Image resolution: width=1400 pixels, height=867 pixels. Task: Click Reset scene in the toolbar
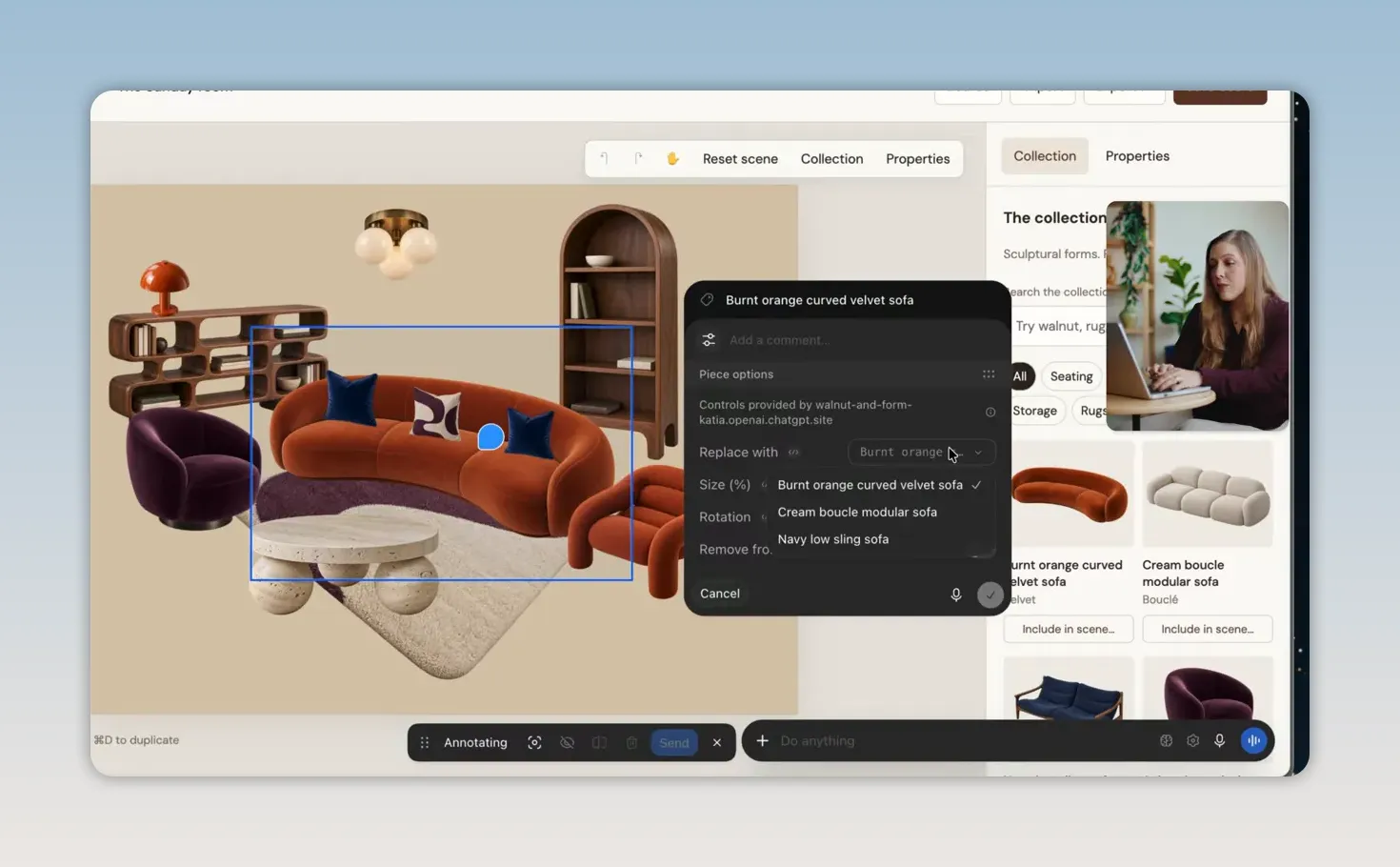pyautogui.click(x=740, y=159)
